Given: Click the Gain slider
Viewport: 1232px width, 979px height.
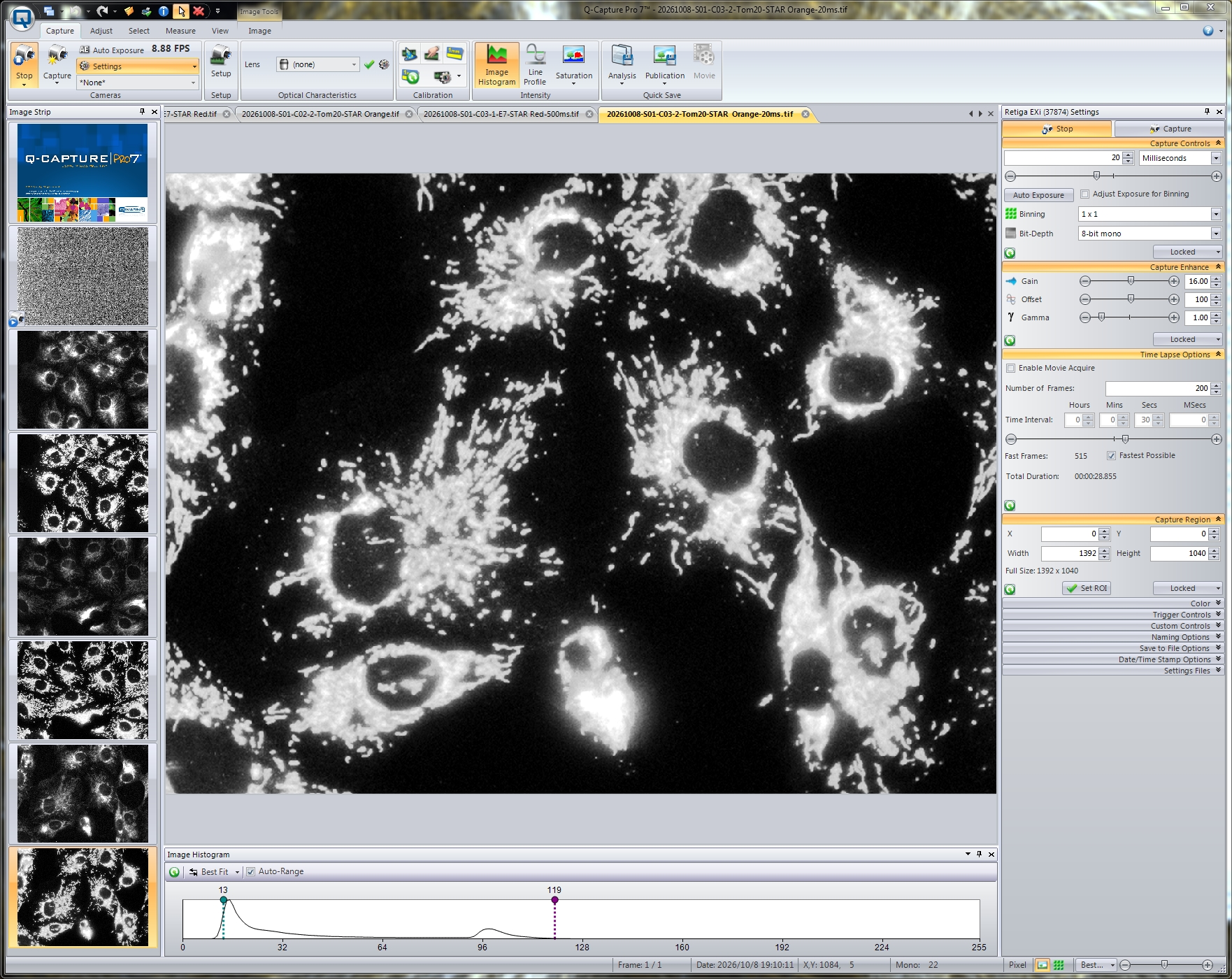Looking at the screenshot, I should (x=1129, y=281).
